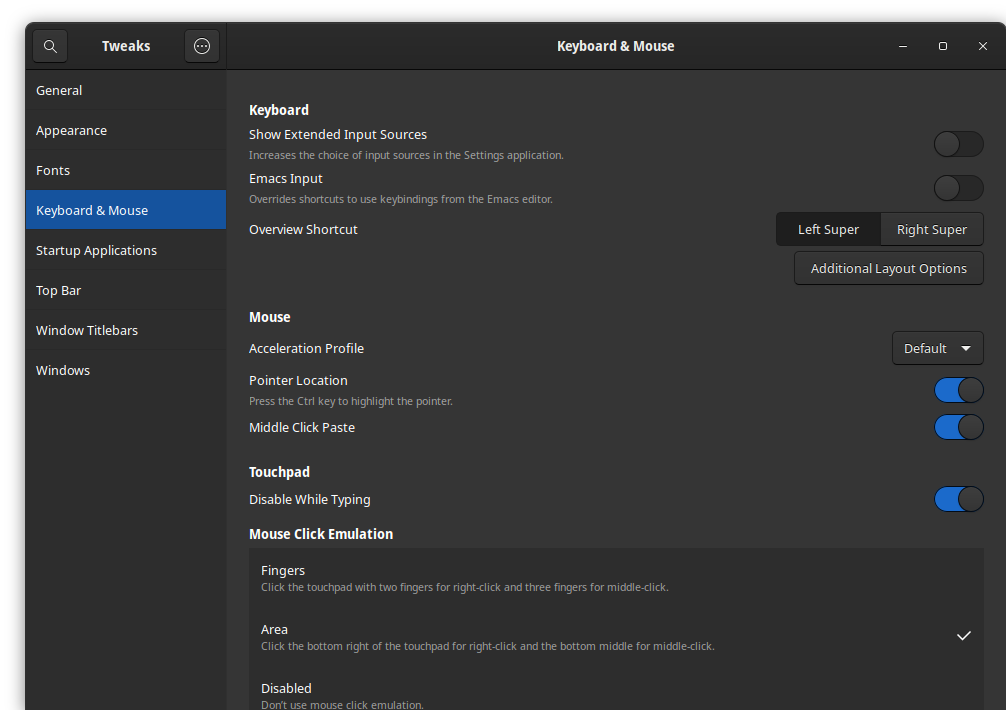Enable Show Extended Input Sources
The image size is (1006, 710).
point(957,144)
